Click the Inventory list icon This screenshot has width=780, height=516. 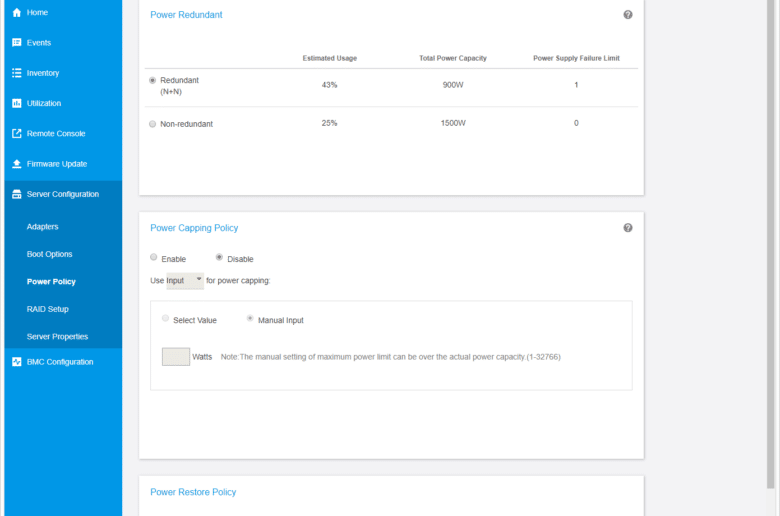click(17, 73)
